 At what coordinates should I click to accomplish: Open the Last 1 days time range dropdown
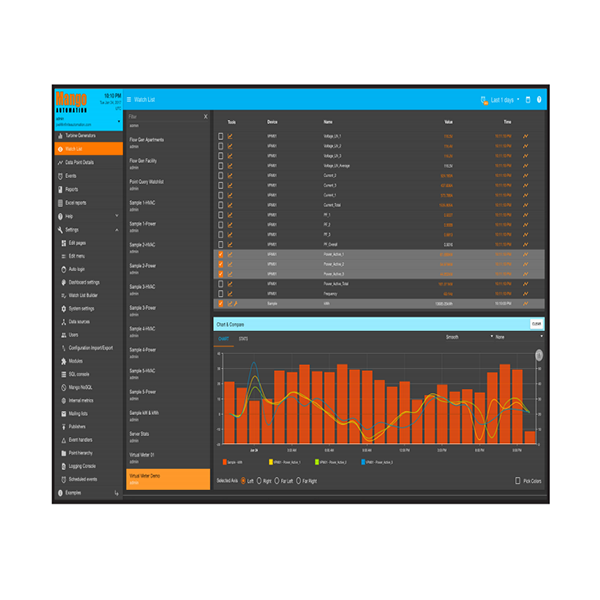pyautogui.click(x=505, y=100)
